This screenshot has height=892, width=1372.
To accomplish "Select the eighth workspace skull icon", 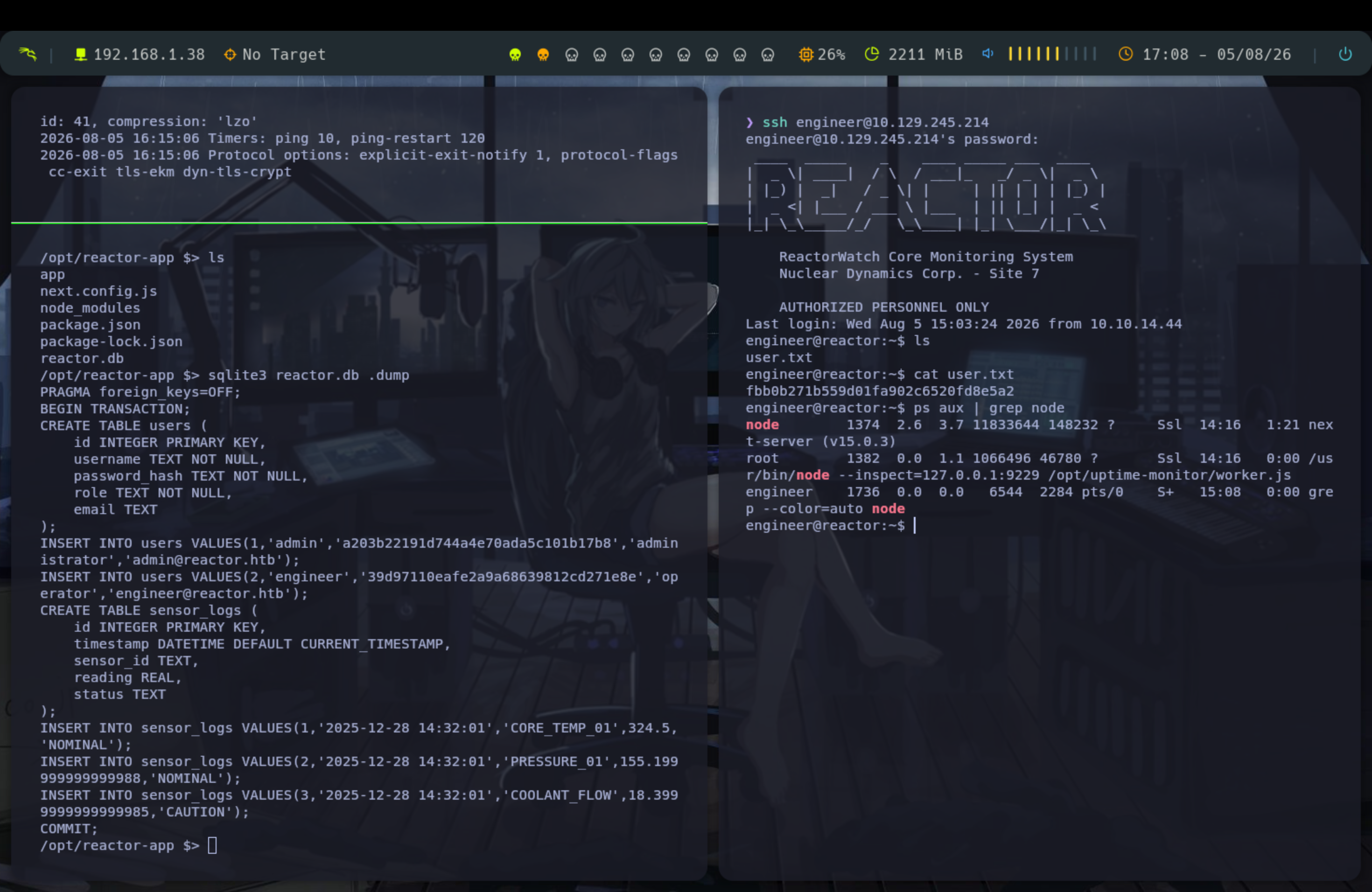I will tap(711, 55).
